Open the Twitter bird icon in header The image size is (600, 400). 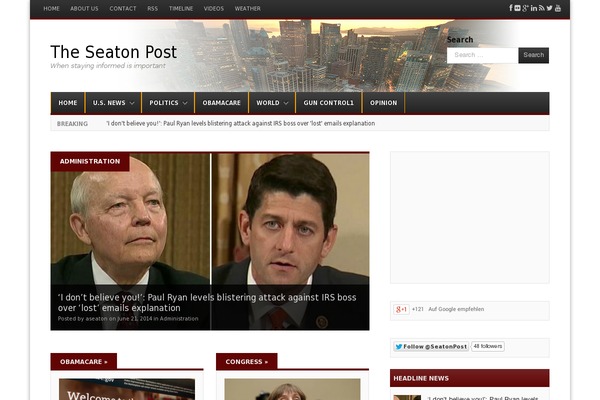click(549, 8)
